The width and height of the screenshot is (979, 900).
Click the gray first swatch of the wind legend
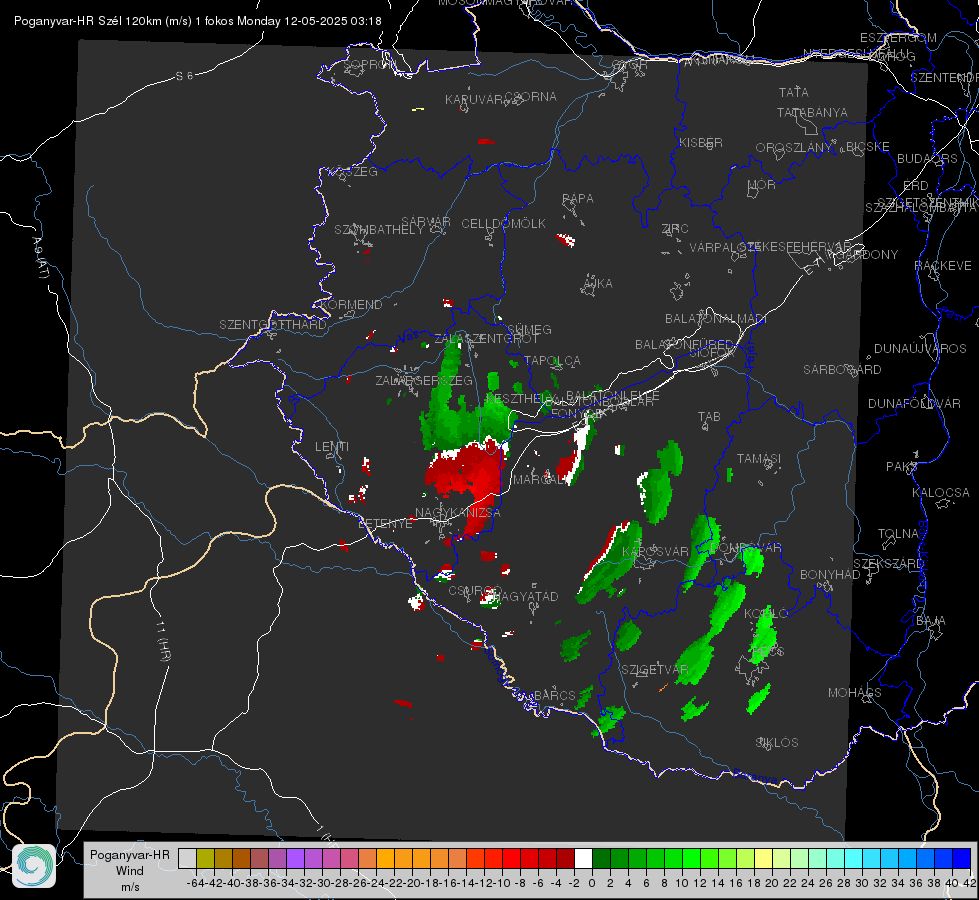coord(187,858)
